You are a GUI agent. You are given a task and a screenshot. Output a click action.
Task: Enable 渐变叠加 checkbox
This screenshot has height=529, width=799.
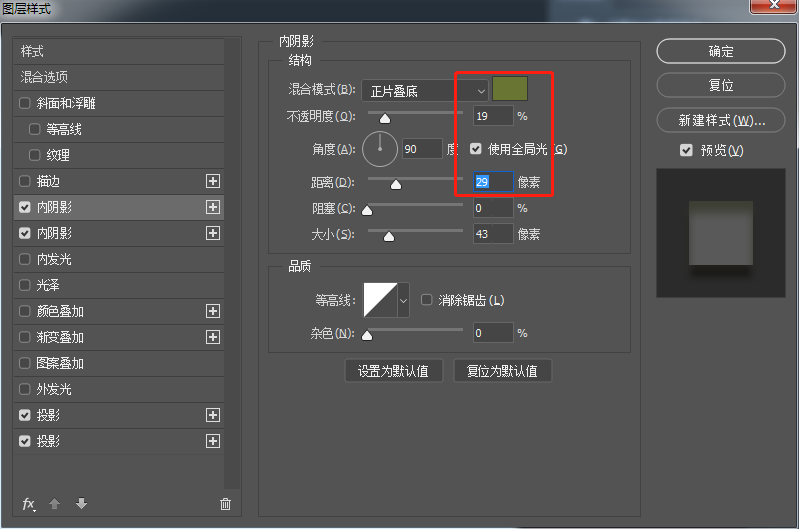(x=24, y=337)
